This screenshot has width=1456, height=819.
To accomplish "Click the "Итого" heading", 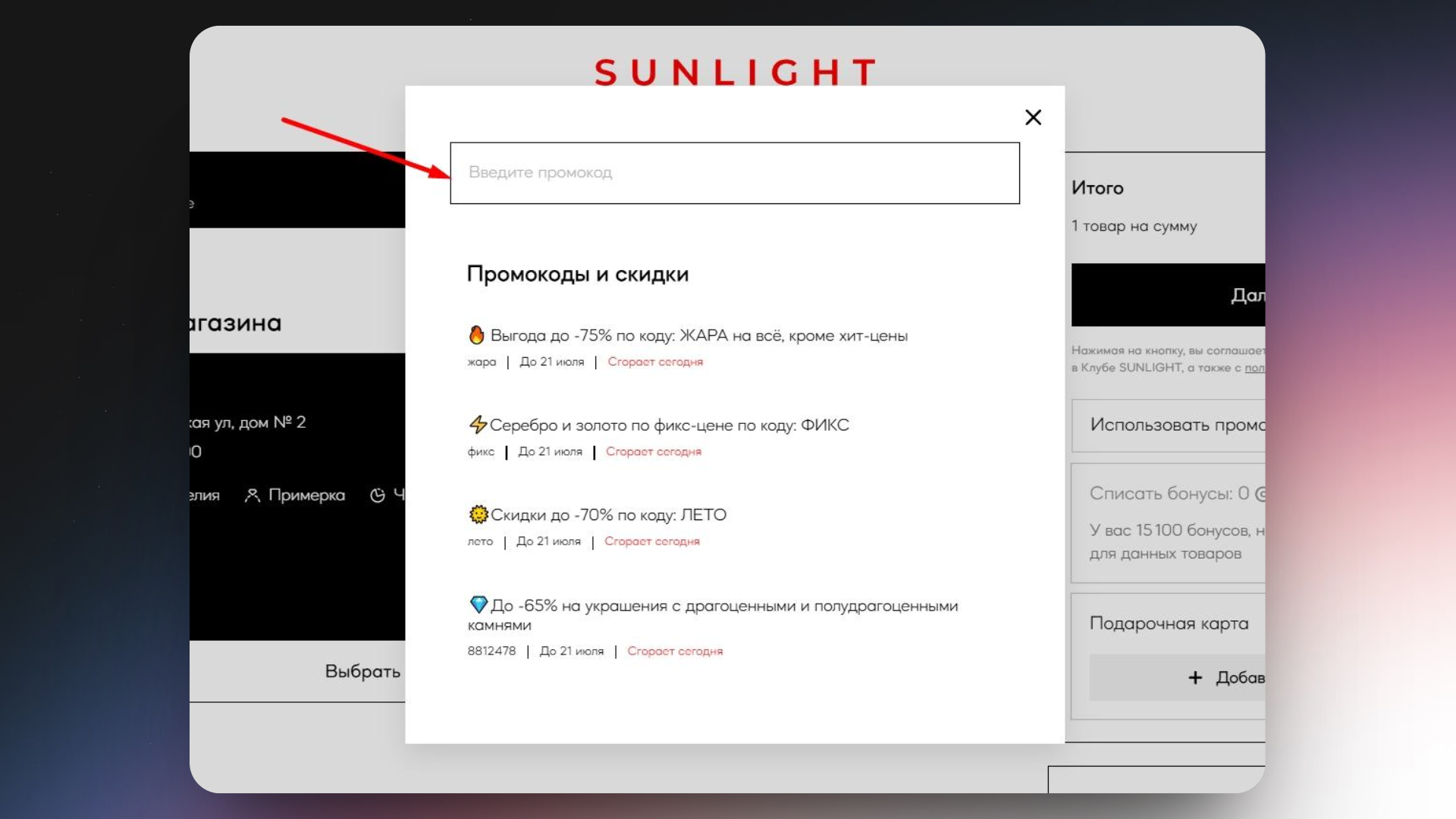I will [x=1097, y=188].
